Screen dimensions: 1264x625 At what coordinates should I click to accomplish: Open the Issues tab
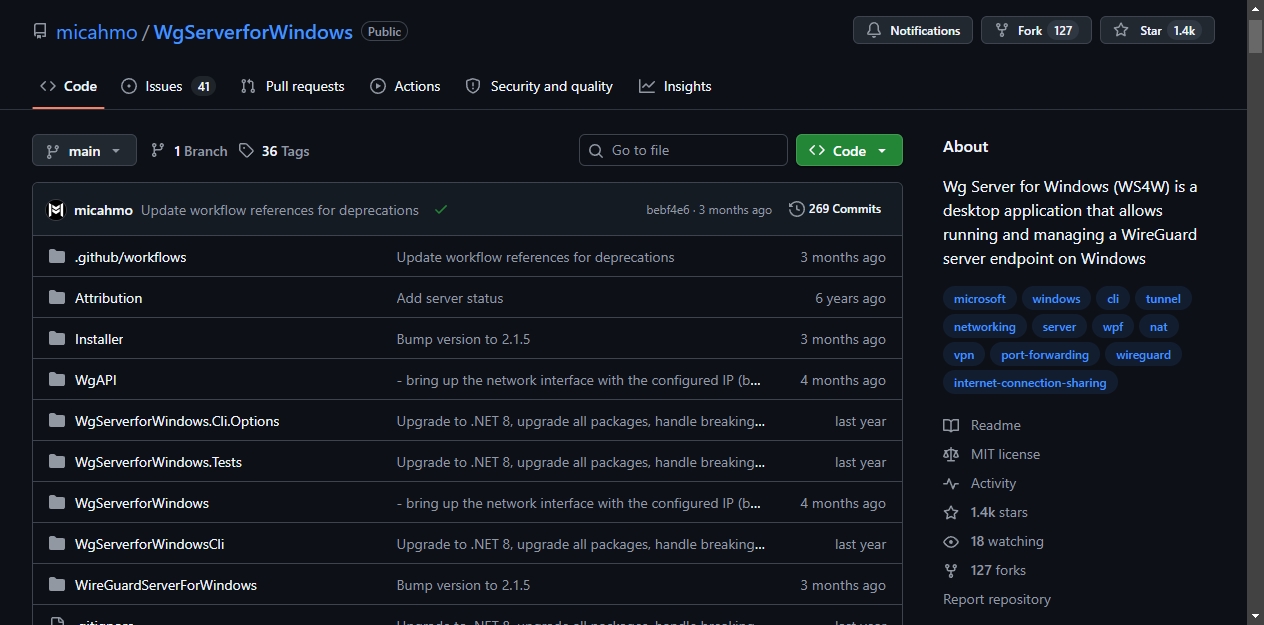pos(168,86)
